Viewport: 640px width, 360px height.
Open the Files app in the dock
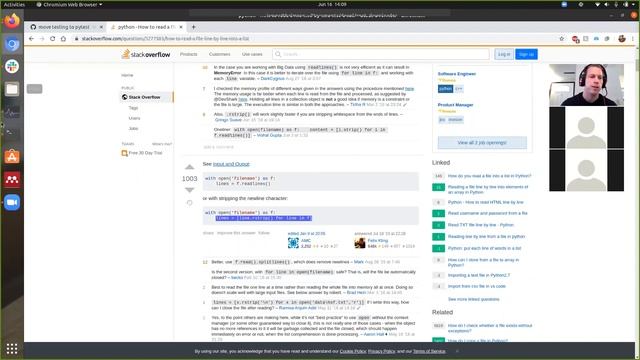click(12, 89)
